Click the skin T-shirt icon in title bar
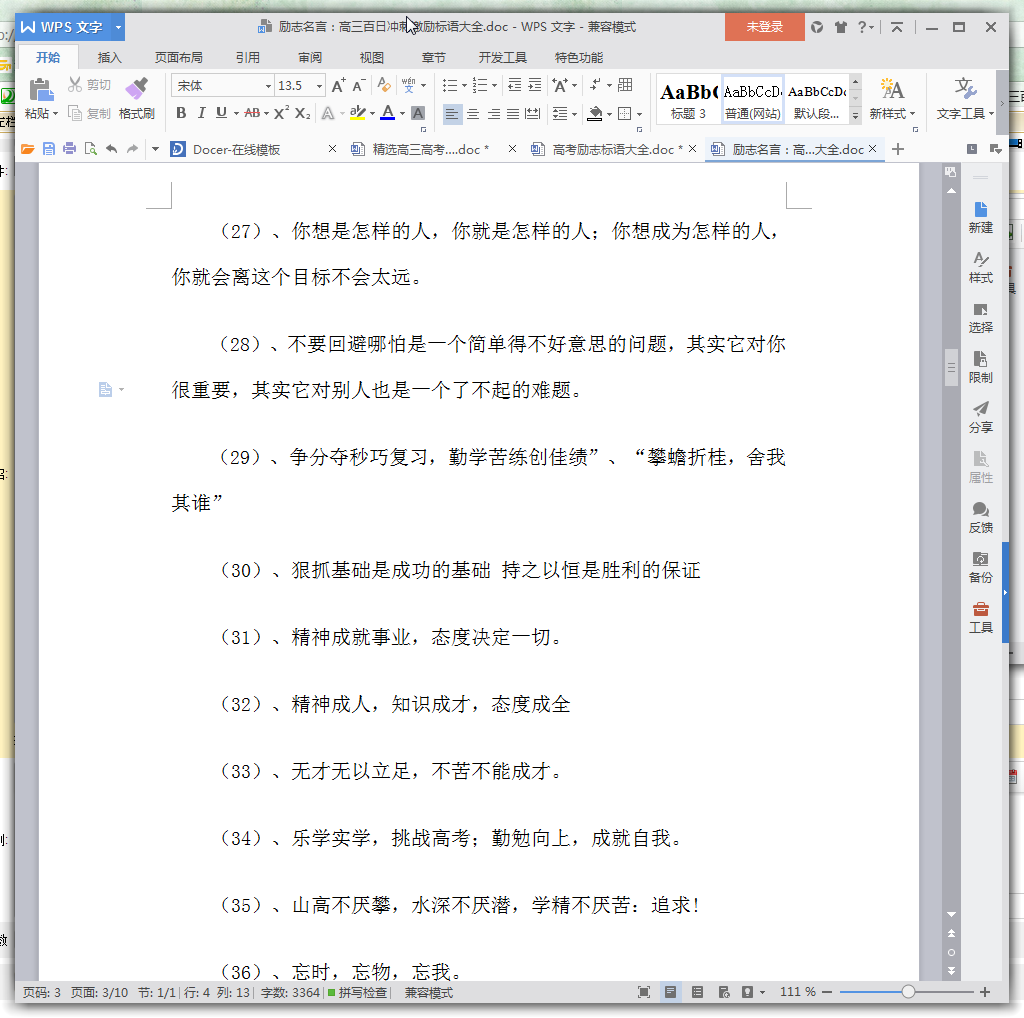The height and width of the screenshot is (1018, 1024). (x=840, y=27)
